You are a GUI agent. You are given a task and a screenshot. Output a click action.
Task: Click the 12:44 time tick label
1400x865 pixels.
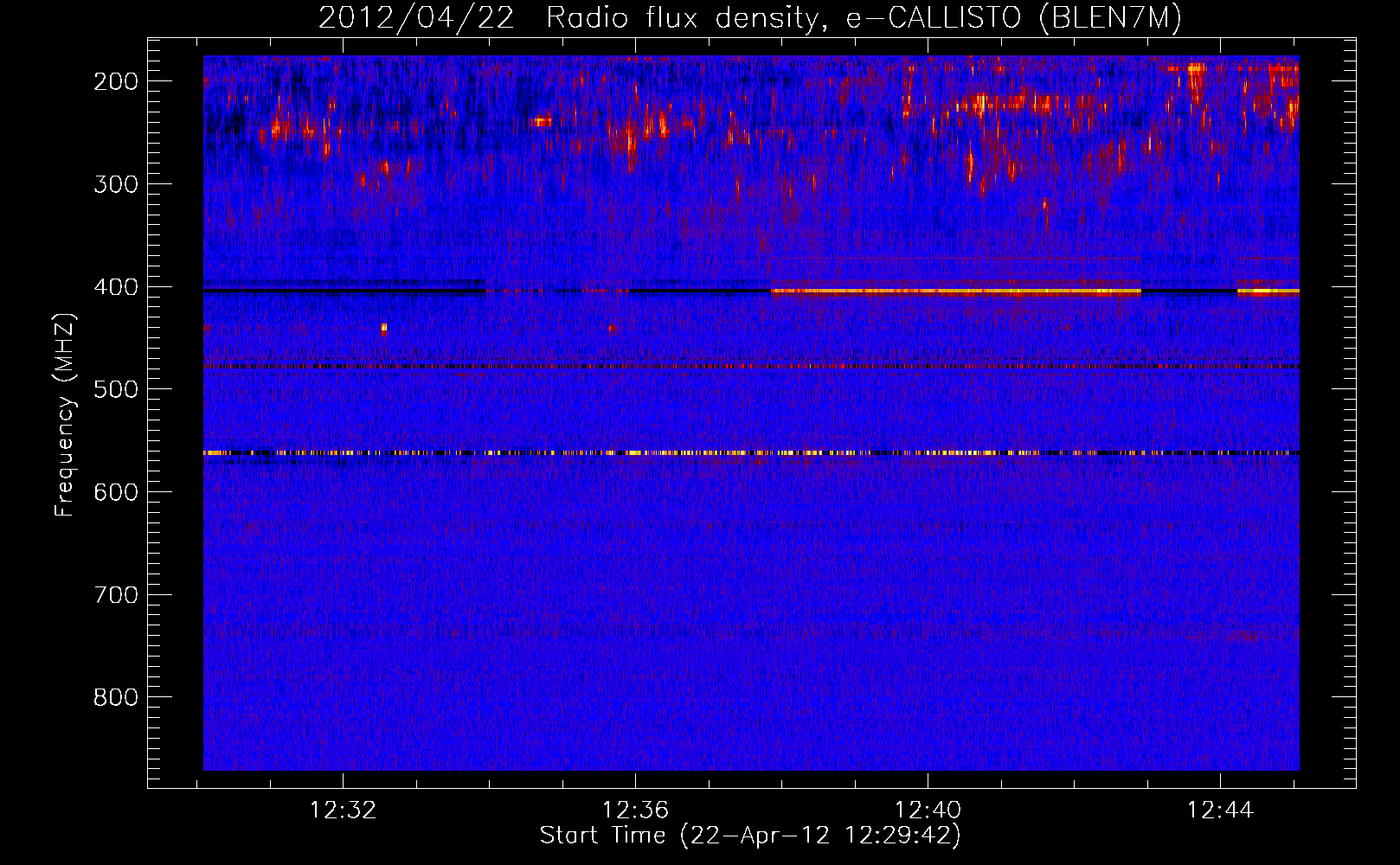[x=1220, y=811]
